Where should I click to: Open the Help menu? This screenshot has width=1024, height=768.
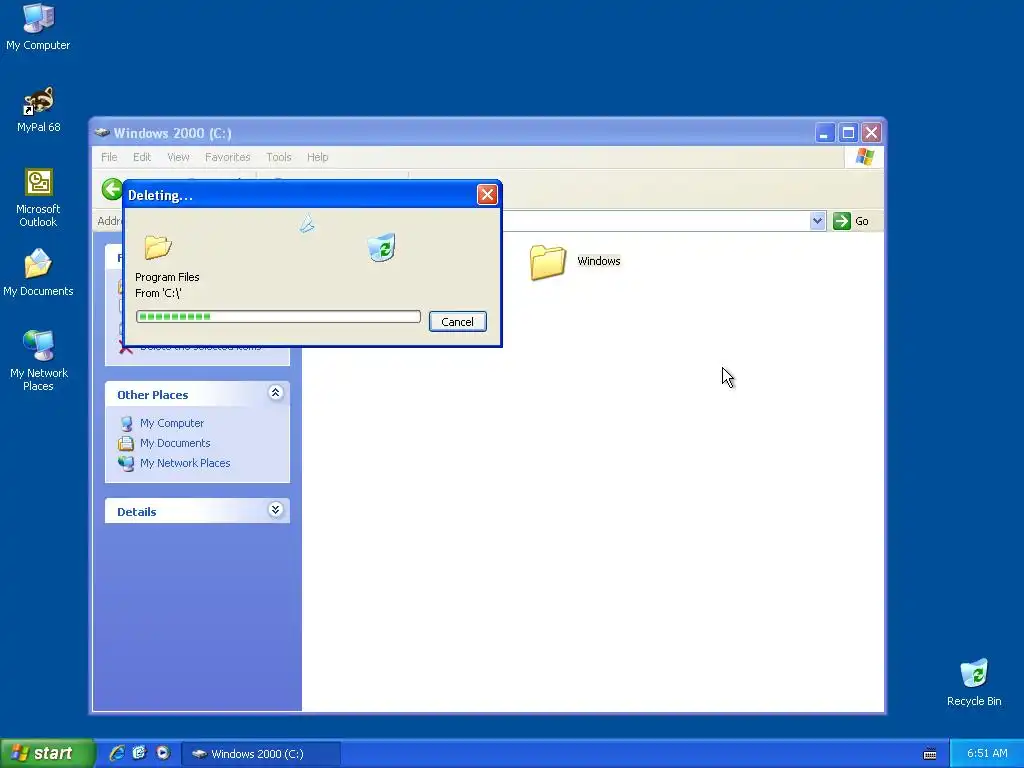coord(317,157)
